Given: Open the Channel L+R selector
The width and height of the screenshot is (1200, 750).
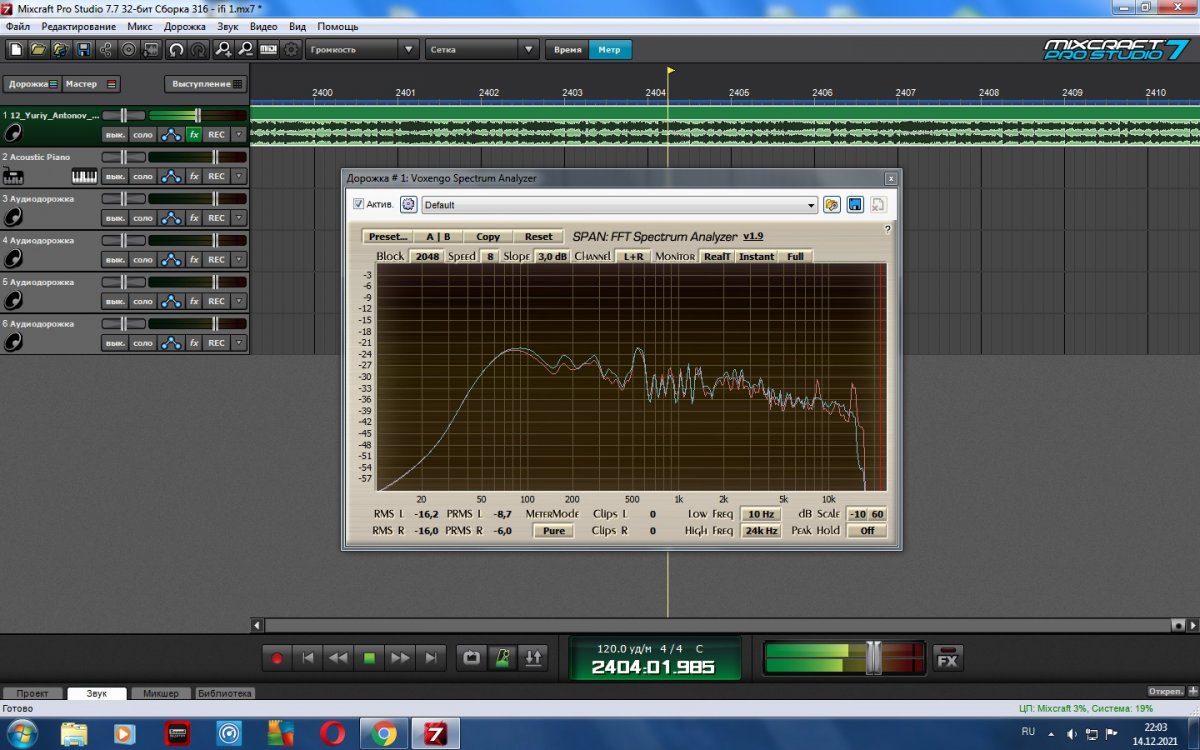Looking at the screenshot, I should coord(633,256).
